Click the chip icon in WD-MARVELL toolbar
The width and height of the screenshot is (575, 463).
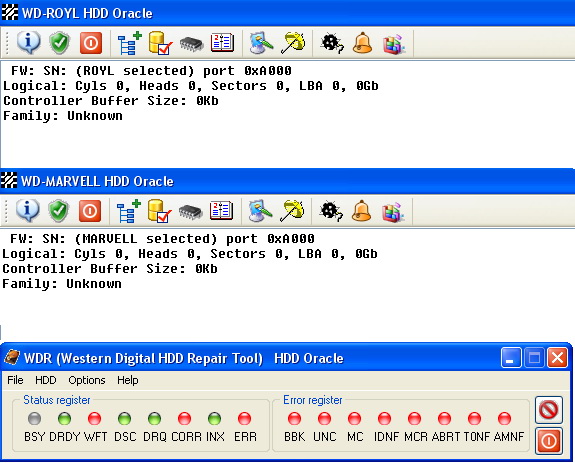pos(190,212)
